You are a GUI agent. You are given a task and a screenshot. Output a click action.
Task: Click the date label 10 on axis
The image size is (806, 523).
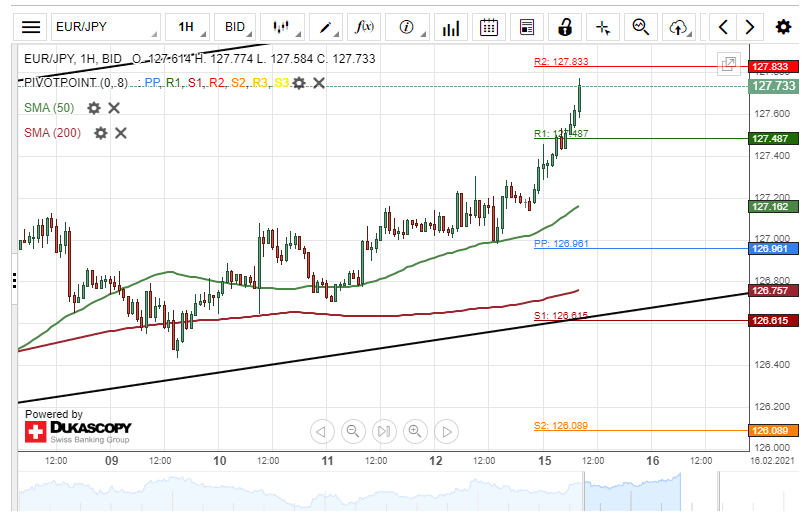tap(219, 461)
